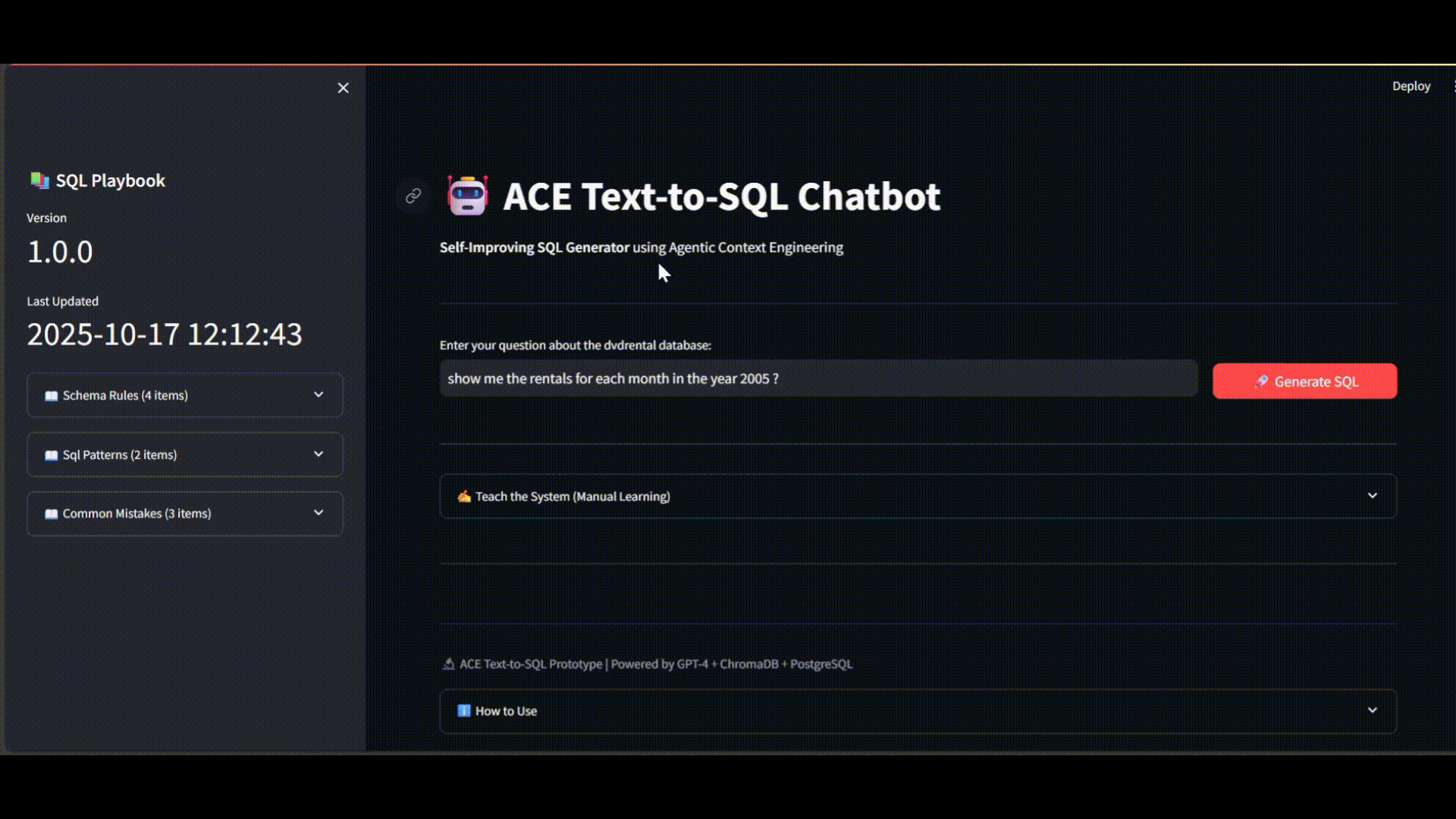
Task: Click the microscope icon in the footer
Action: 448,664
